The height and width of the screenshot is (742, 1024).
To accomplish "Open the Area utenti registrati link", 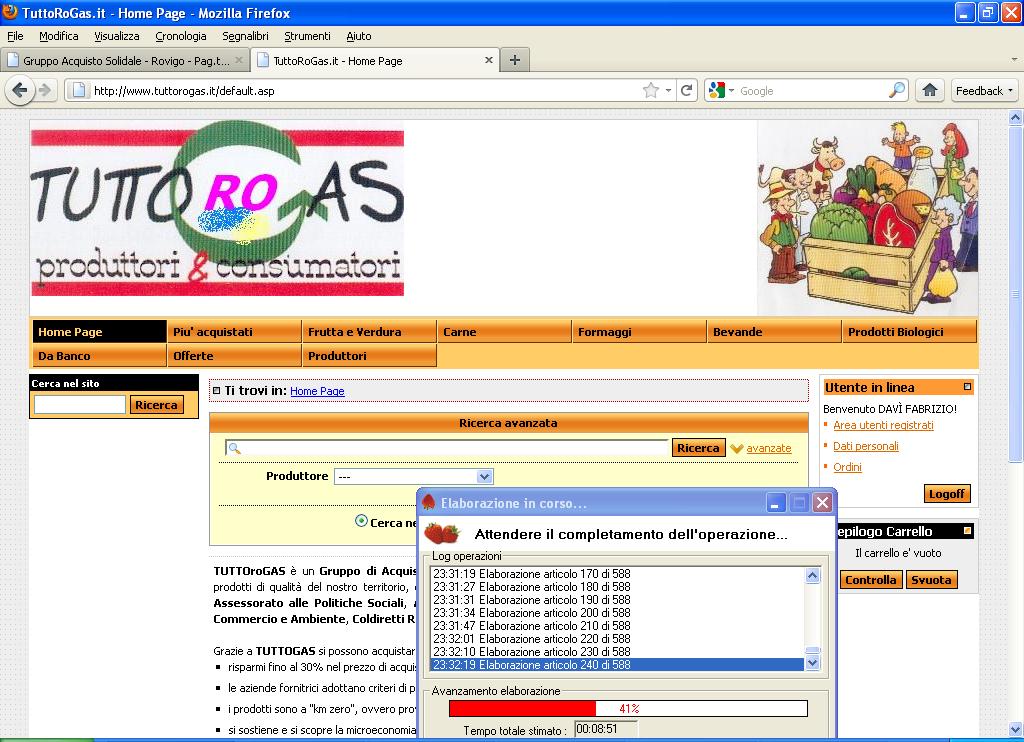I will click(883, 425).
